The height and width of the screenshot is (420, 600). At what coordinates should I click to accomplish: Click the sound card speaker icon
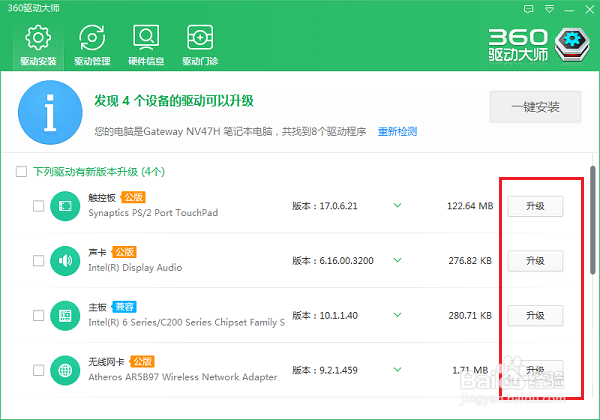65,261
